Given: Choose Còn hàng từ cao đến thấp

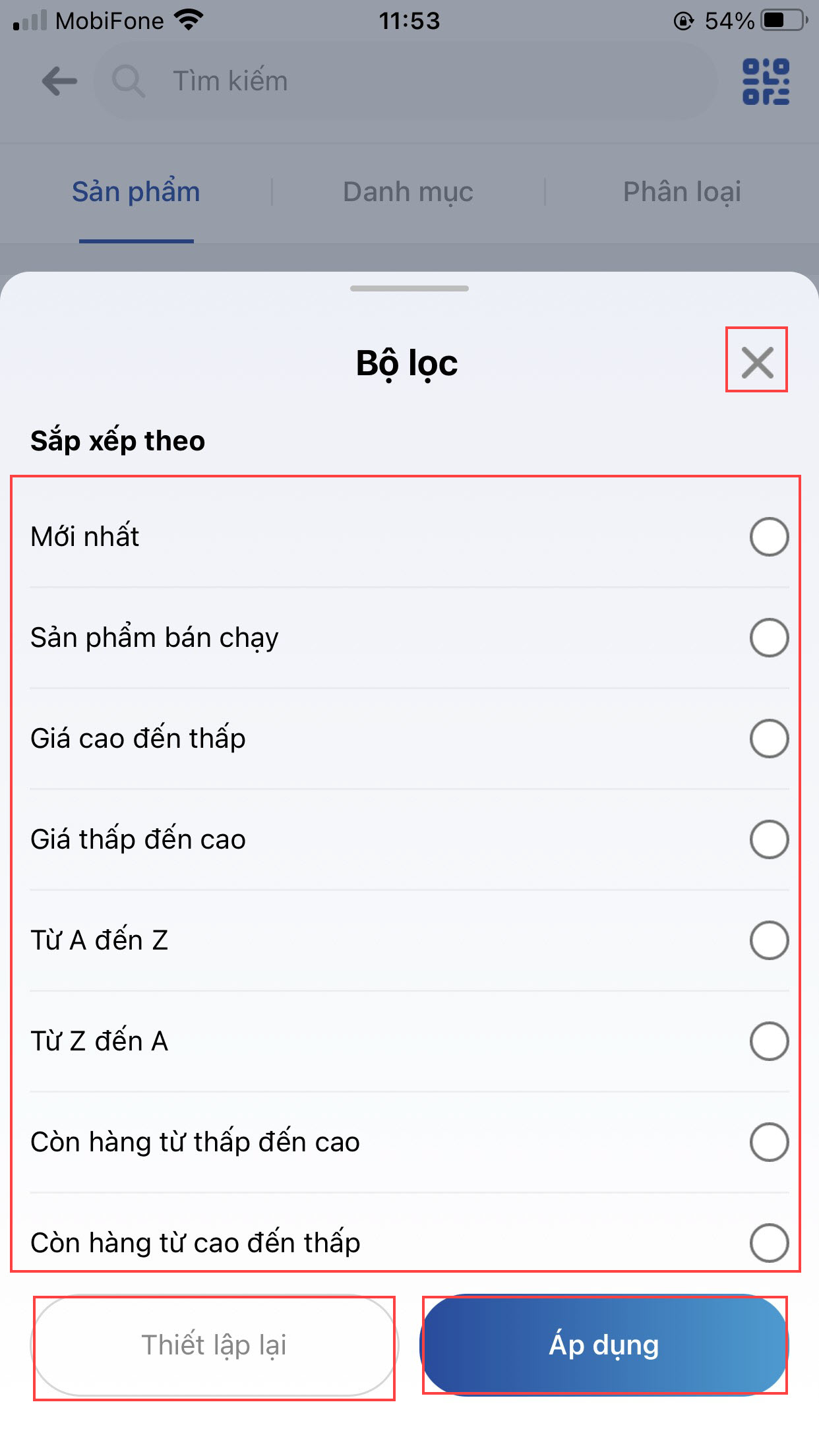Looking at the screenshot, I should tap(769, 1242).
